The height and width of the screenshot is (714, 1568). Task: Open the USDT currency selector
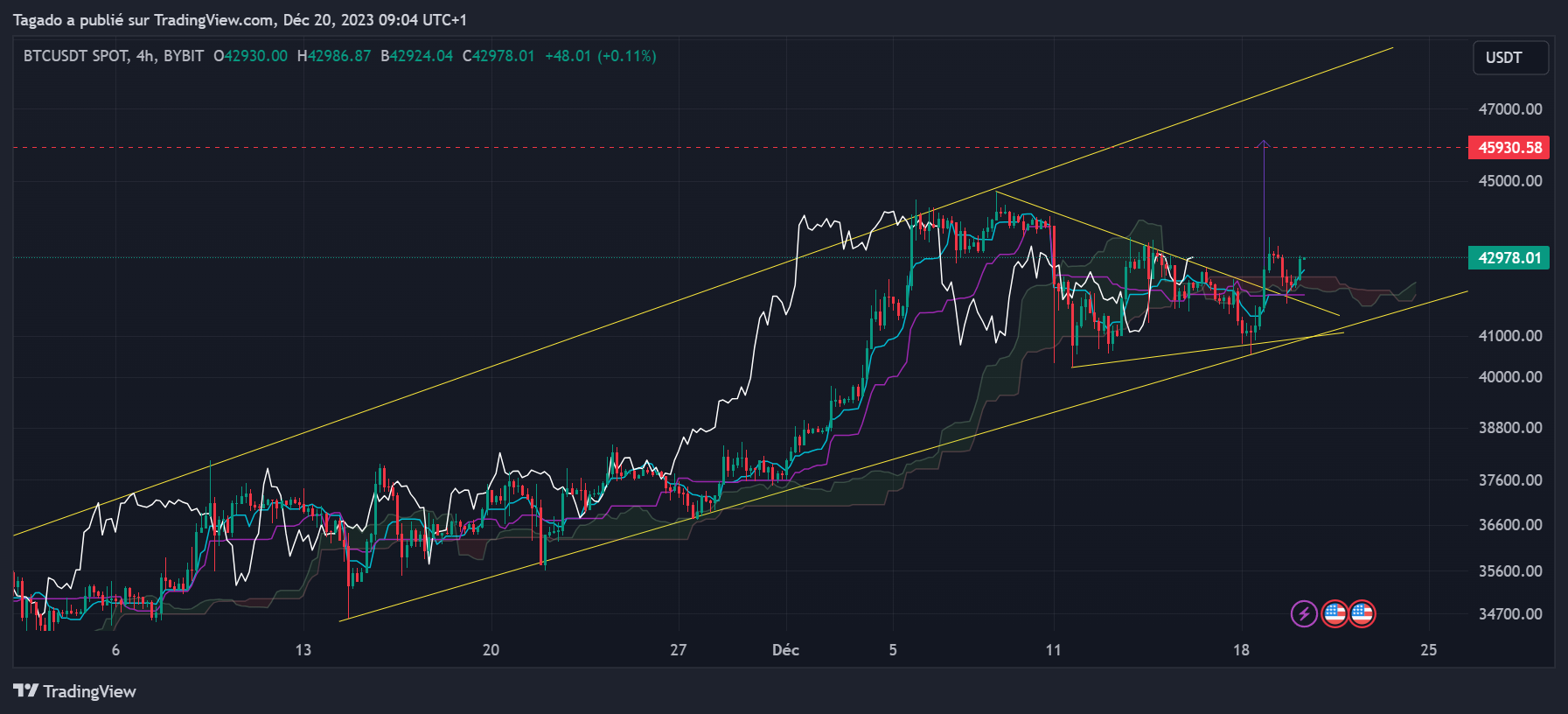pos(1510,58)
